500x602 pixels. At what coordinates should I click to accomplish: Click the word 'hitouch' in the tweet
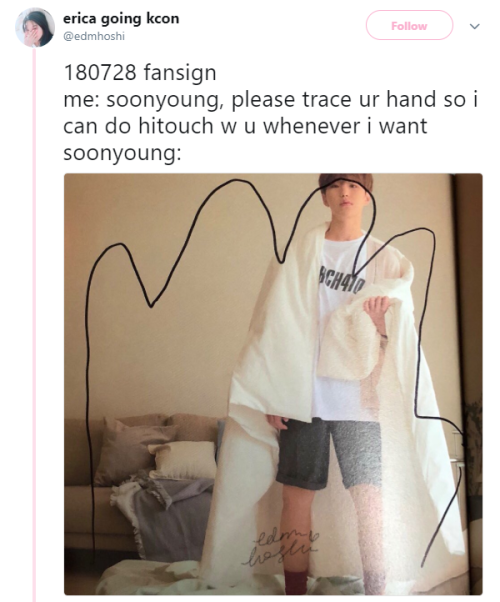pos(175,126)
